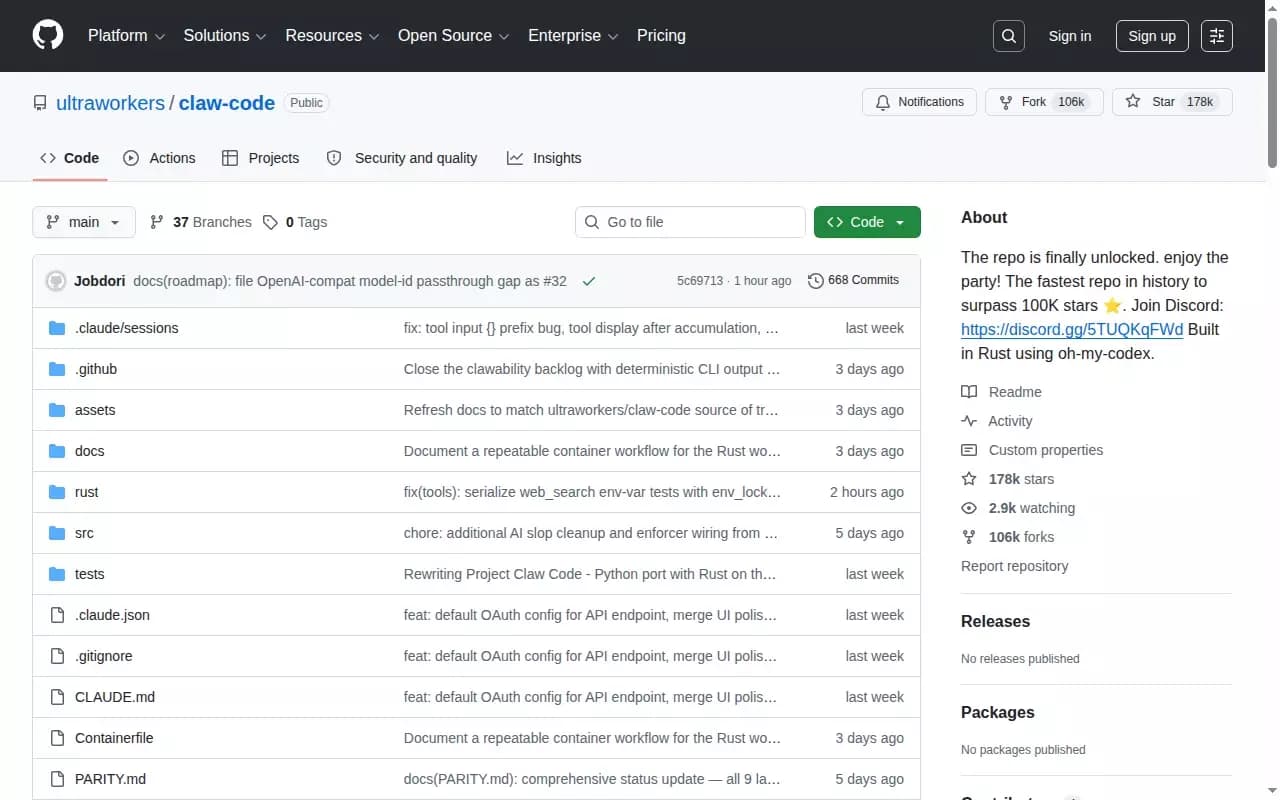The width and height of the screenshot is (1280, 800).
Task: Click the eye icon beside watching count
Action: click(969, 508)
